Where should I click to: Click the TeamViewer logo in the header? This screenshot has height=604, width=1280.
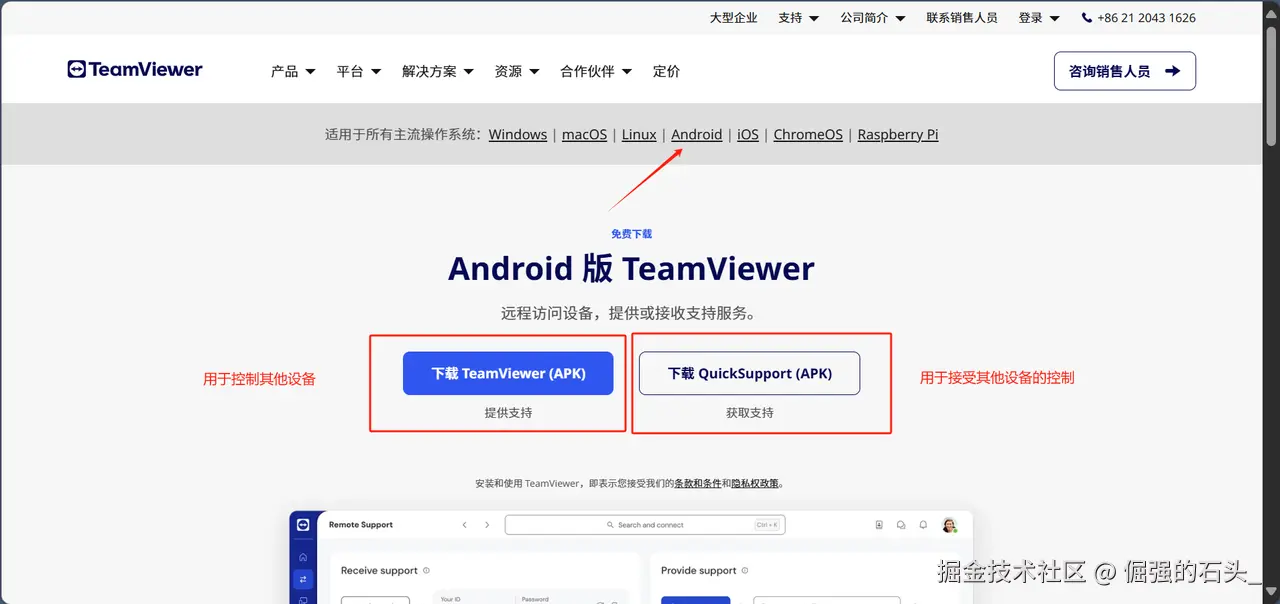[135, 69]
